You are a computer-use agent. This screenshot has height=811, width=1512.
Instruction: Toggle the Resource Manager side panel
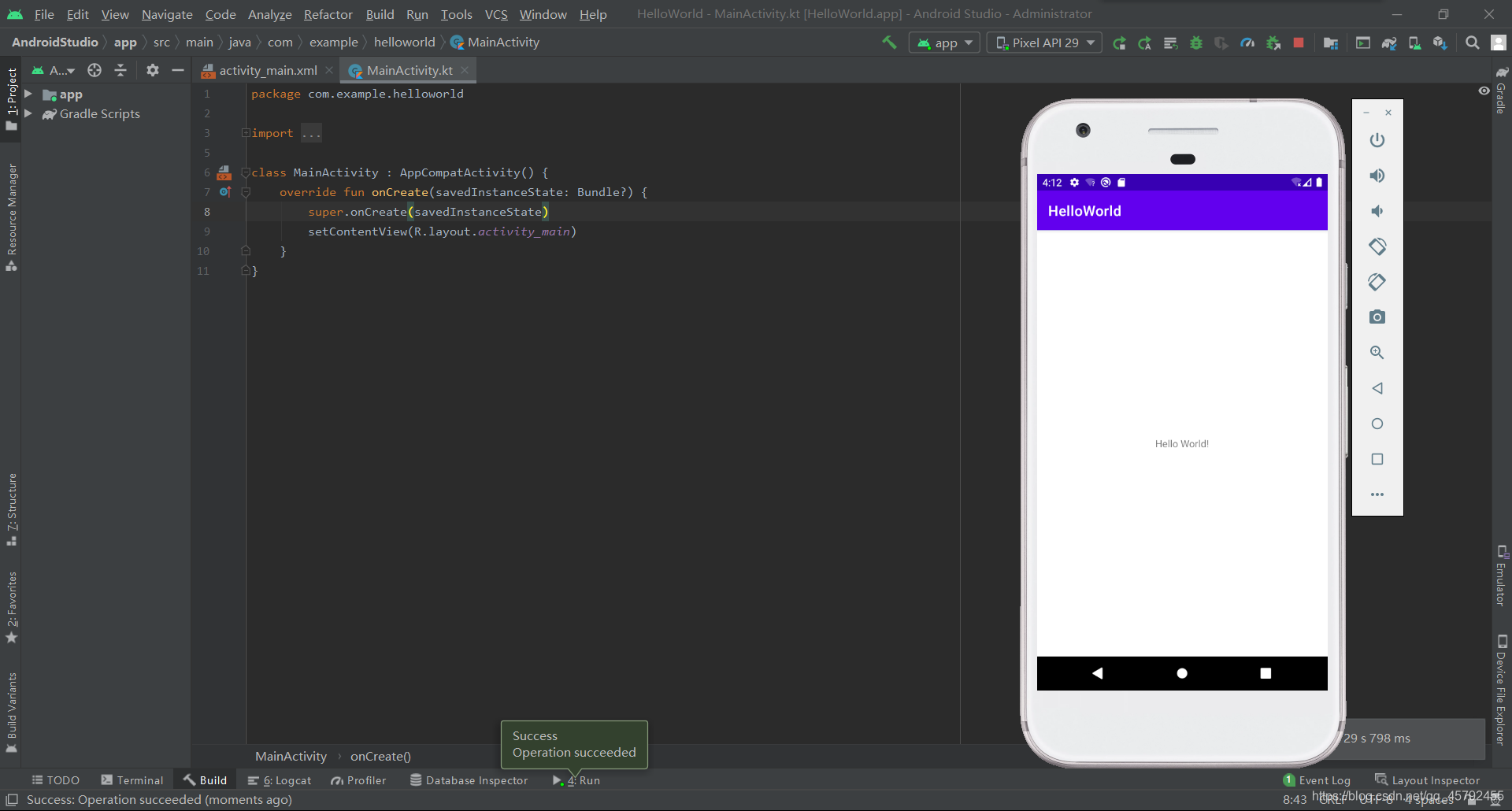[12, 217]
